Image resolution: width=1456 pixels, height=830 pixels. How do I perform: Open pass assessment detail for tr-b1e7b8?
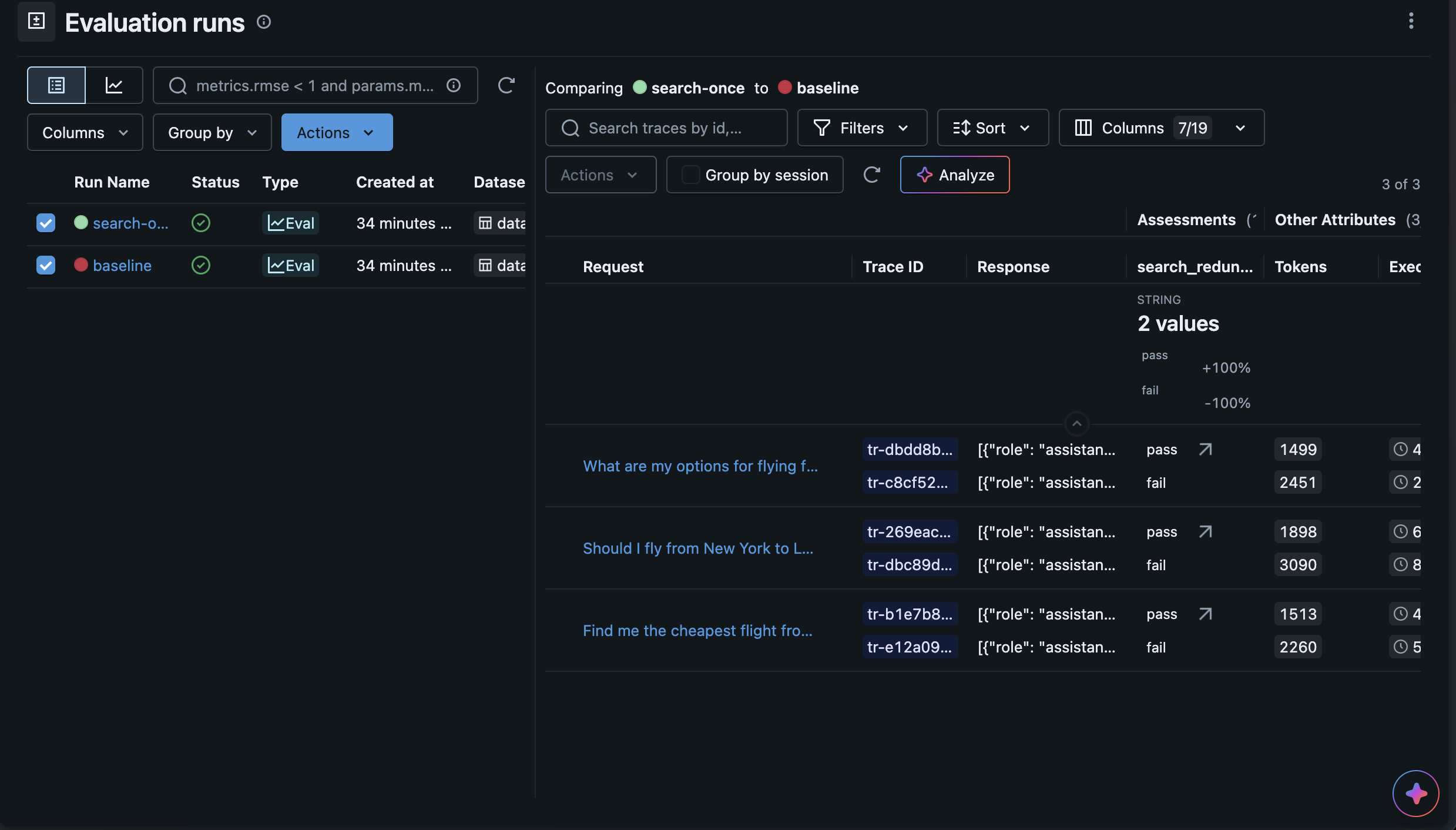click(1205, 614)
